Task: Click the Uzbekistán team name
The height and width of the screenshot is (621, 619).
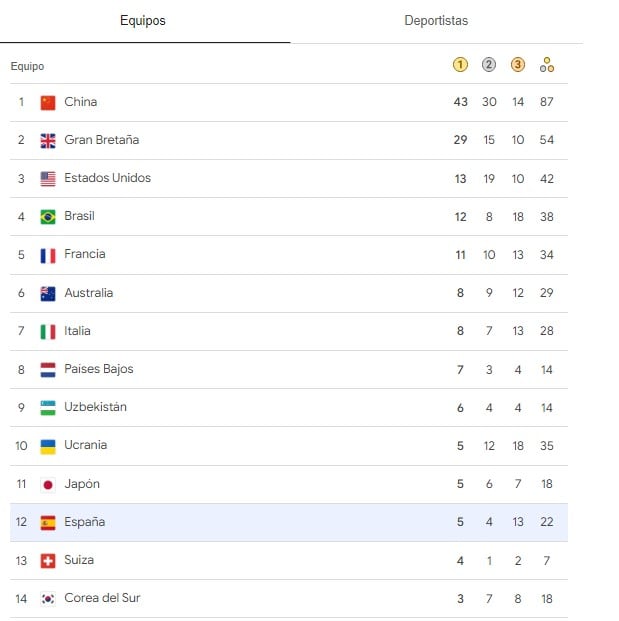Action: tap(95, 407)
